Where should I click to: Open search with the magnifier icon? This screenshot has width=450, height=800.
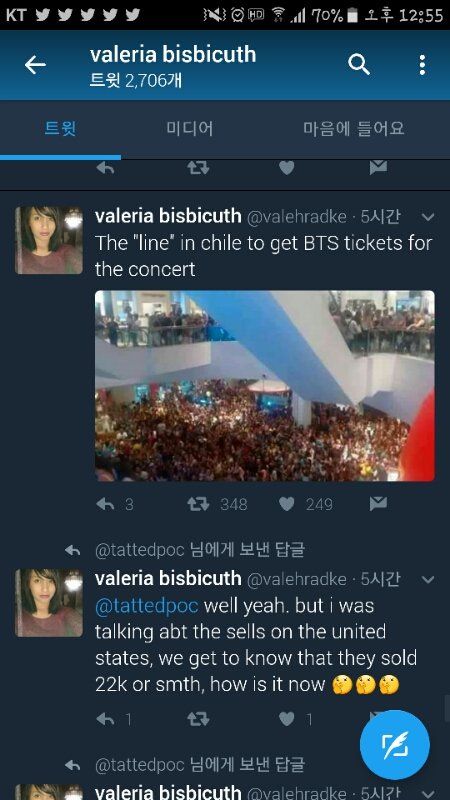pos(359,65)
